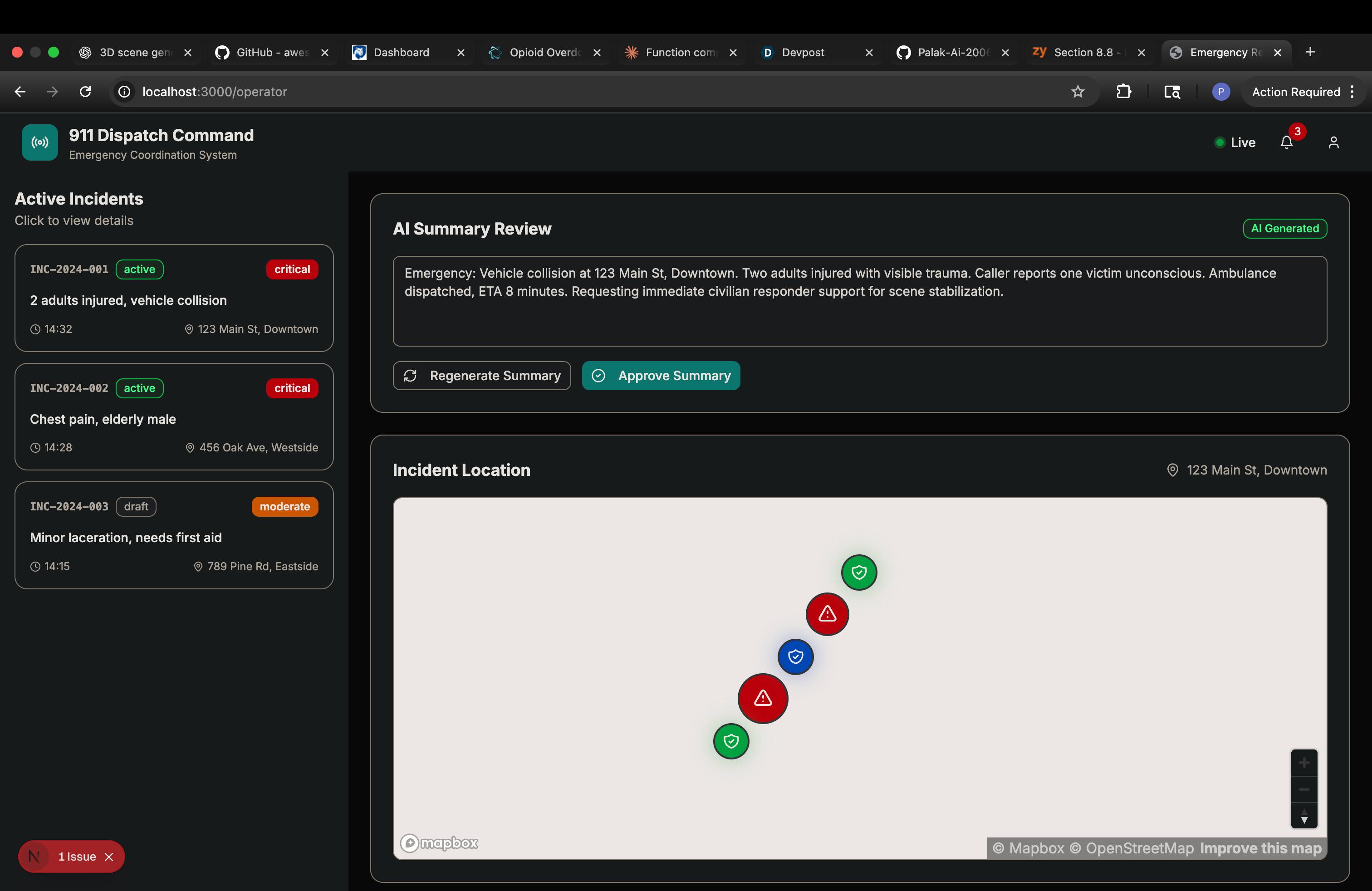Switch to the Dashboard browser tab

click(401, 53)
